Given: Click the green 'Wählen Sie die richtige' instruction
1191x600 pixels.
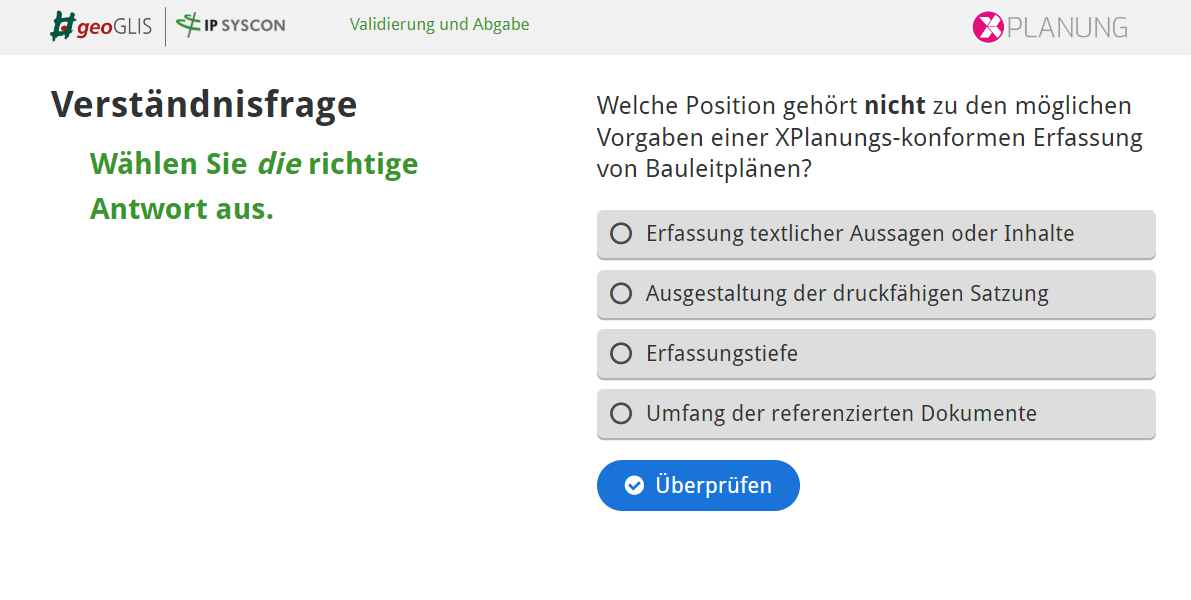Looking at the screenshot, I should point(254,164).
